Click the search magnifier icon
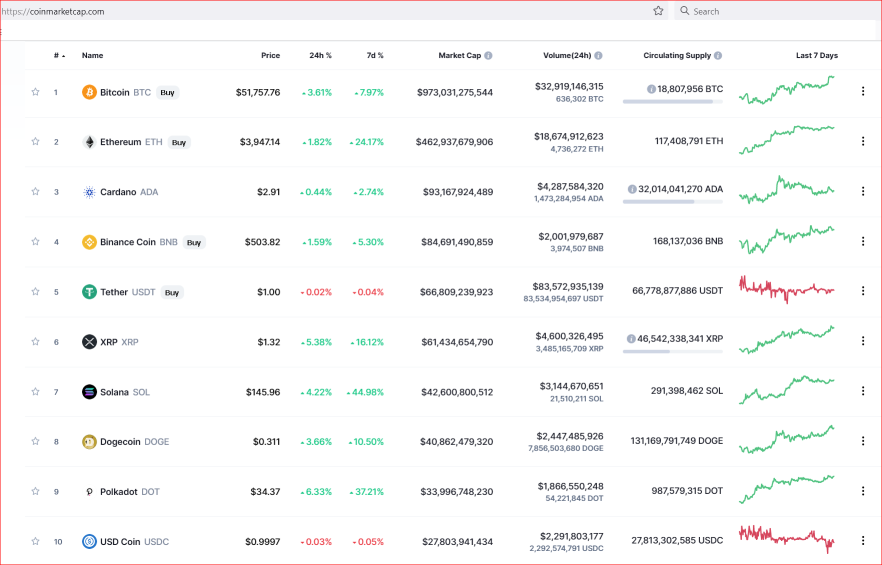 pyautogui.click(x=685, y=11)
